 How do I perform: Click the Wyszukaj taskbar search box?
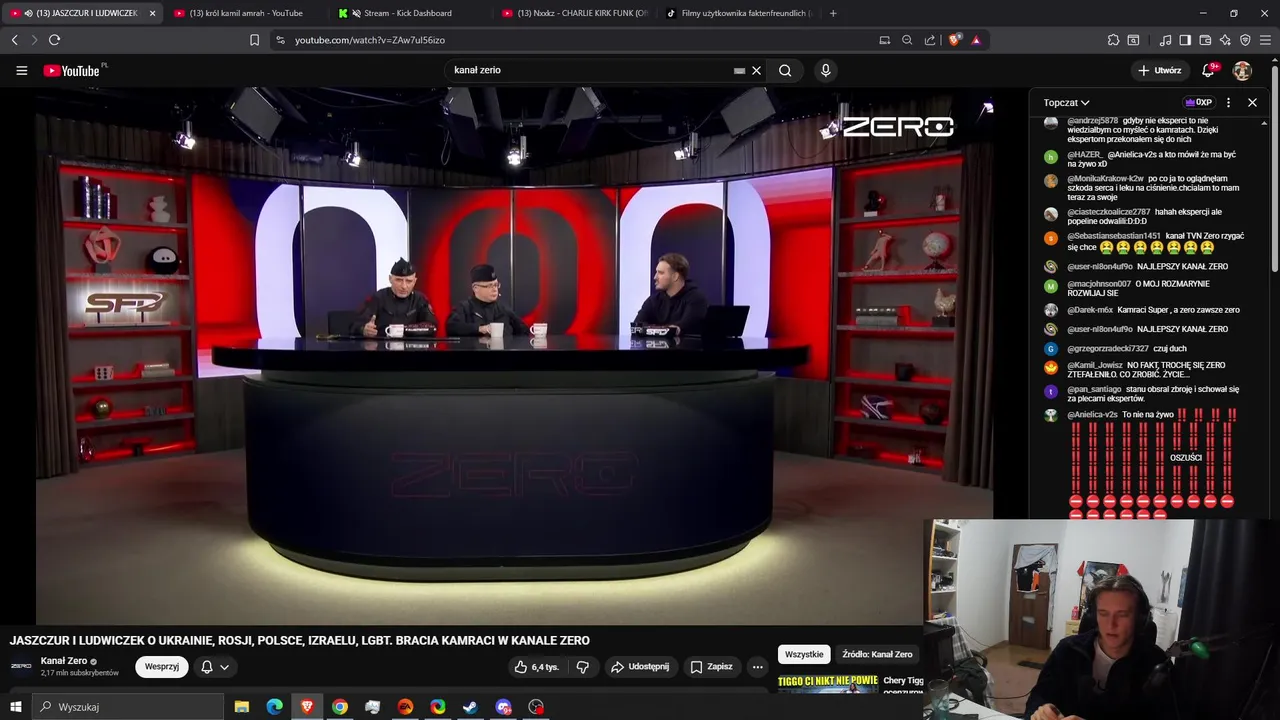[128, 707]
